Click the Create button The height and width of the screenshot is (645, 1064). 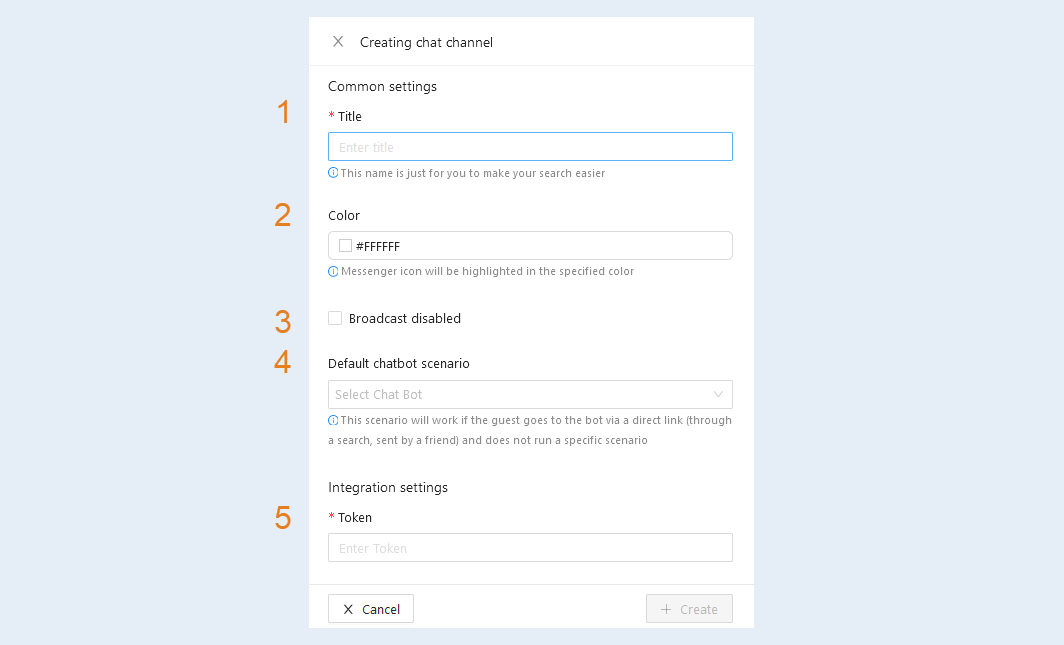point(689,609)
